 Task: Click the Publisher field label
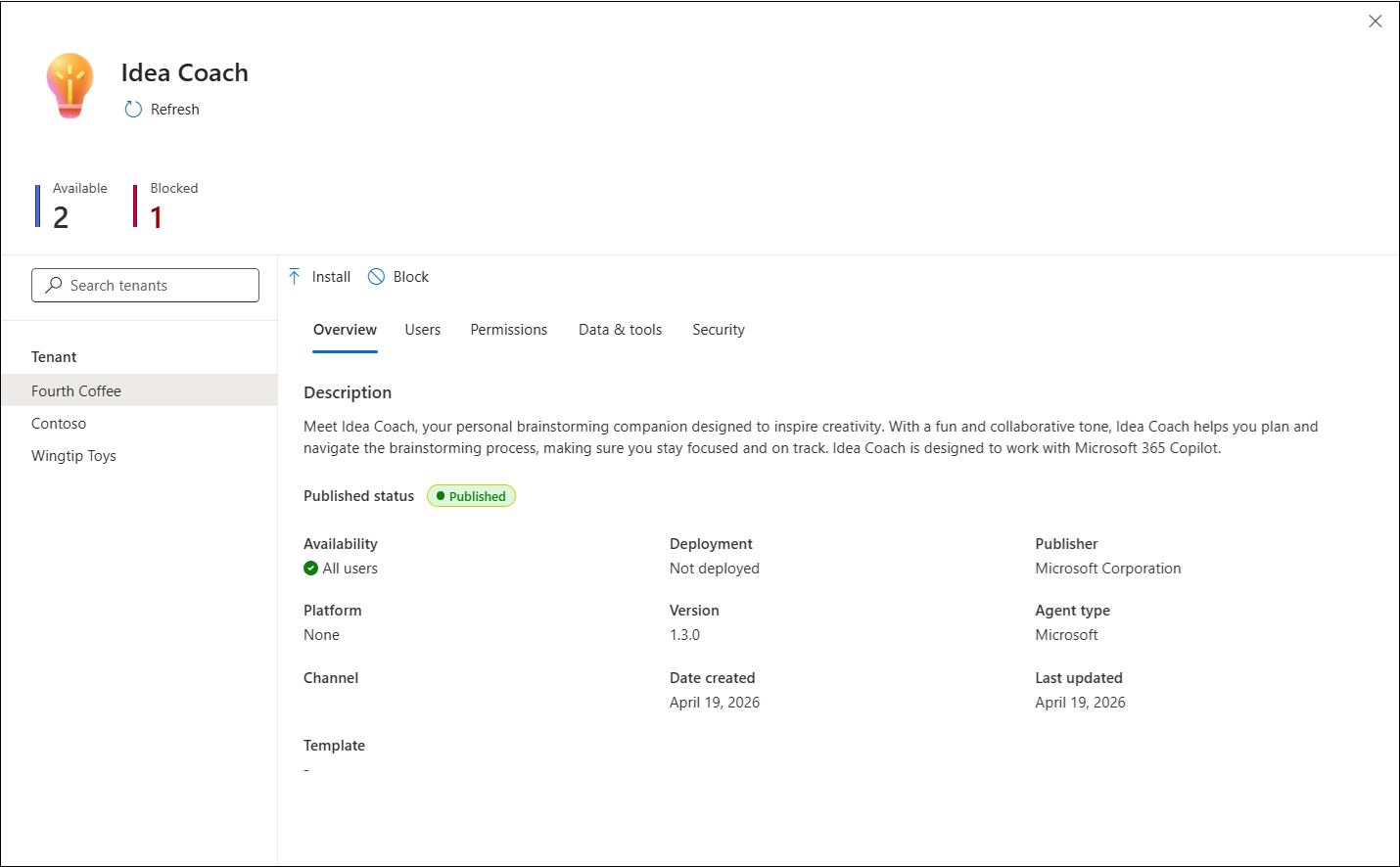(1066, 544)
